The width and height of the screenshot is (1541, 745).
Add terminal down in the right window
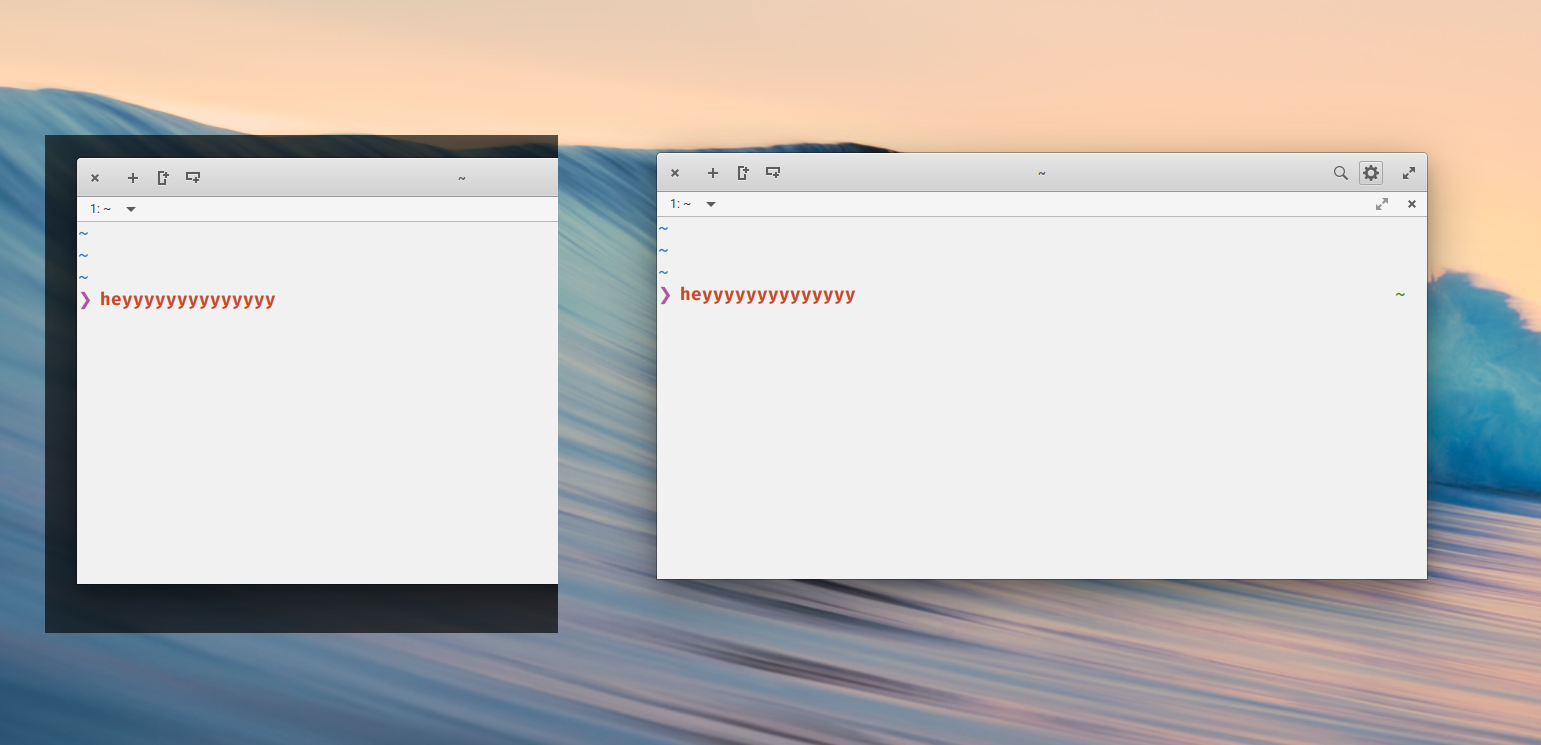point(773,173)
